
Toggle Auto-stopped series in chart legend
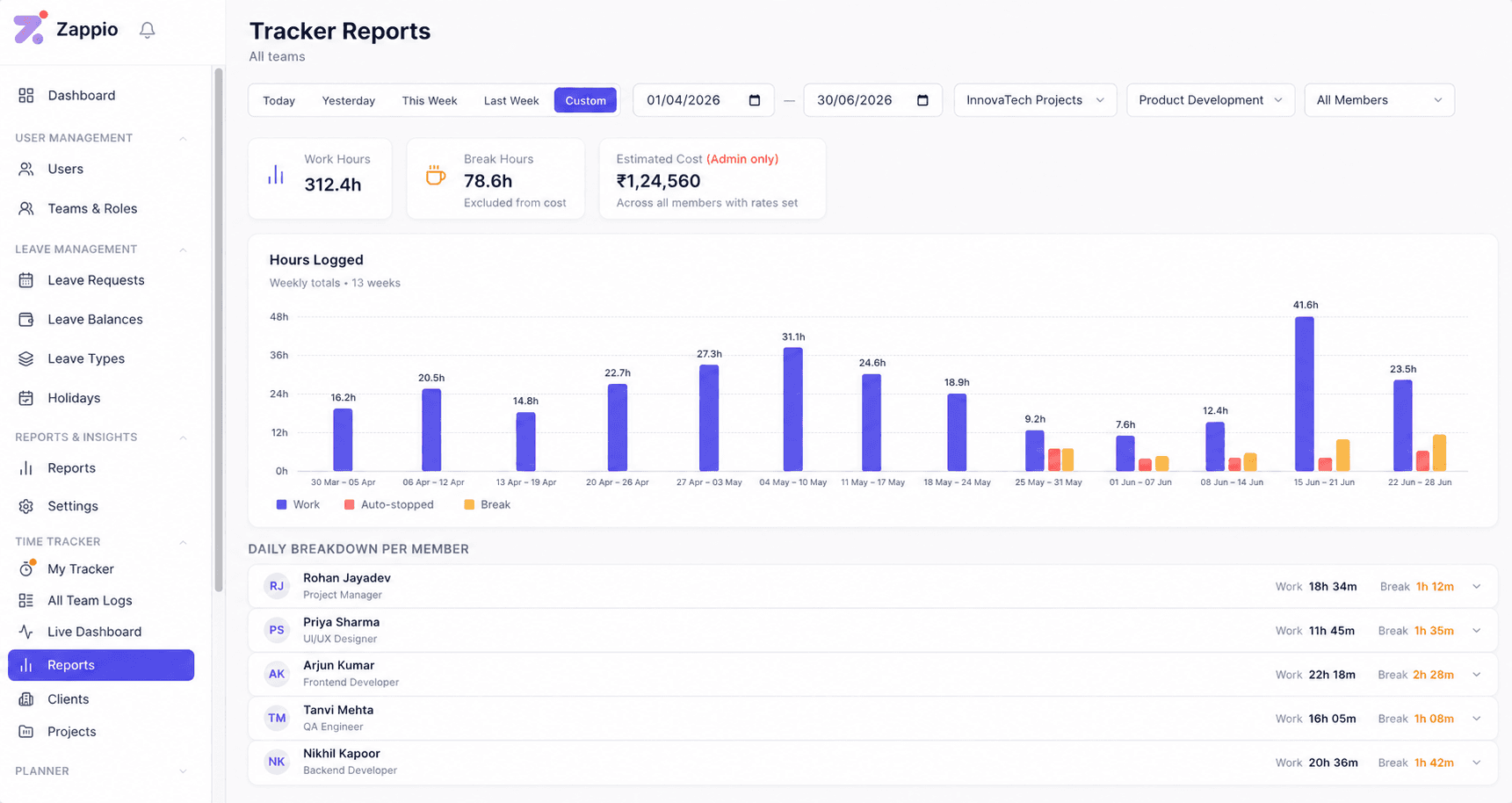pyautogui.click(x=388, y=504)
